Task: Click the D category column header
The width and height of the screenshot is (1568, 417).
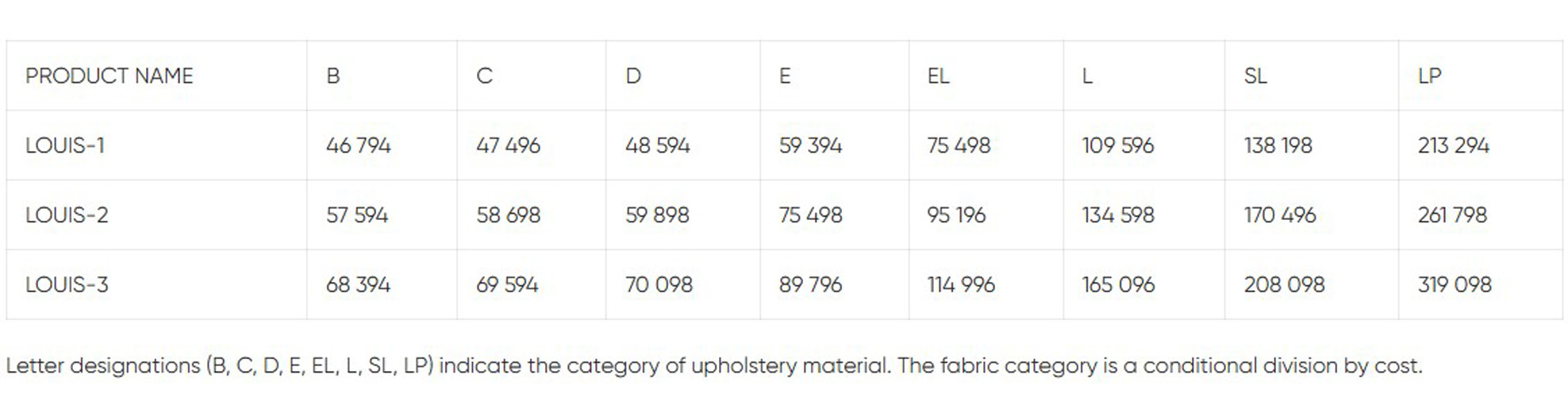Action: pos(633,76)
